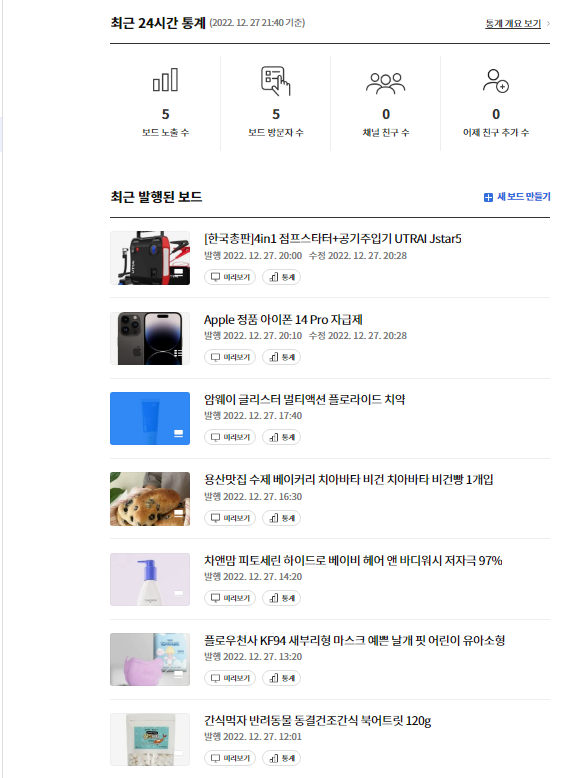Click the 어제 친구 추가 수 label
The image size is (586, 778).
click(x=496, y=132)
